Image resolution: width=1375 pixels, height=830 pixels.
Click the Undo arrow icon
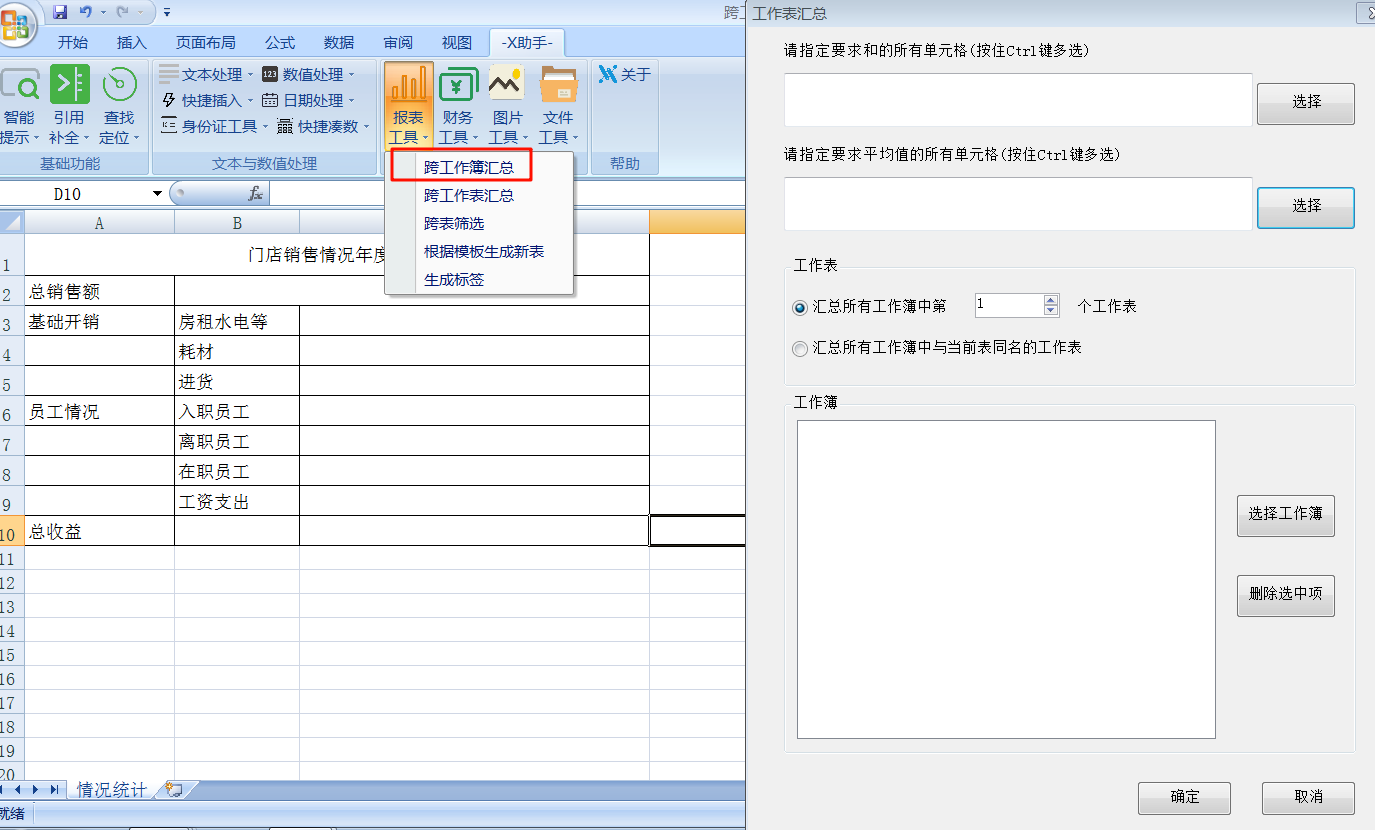tap(85, 12)
